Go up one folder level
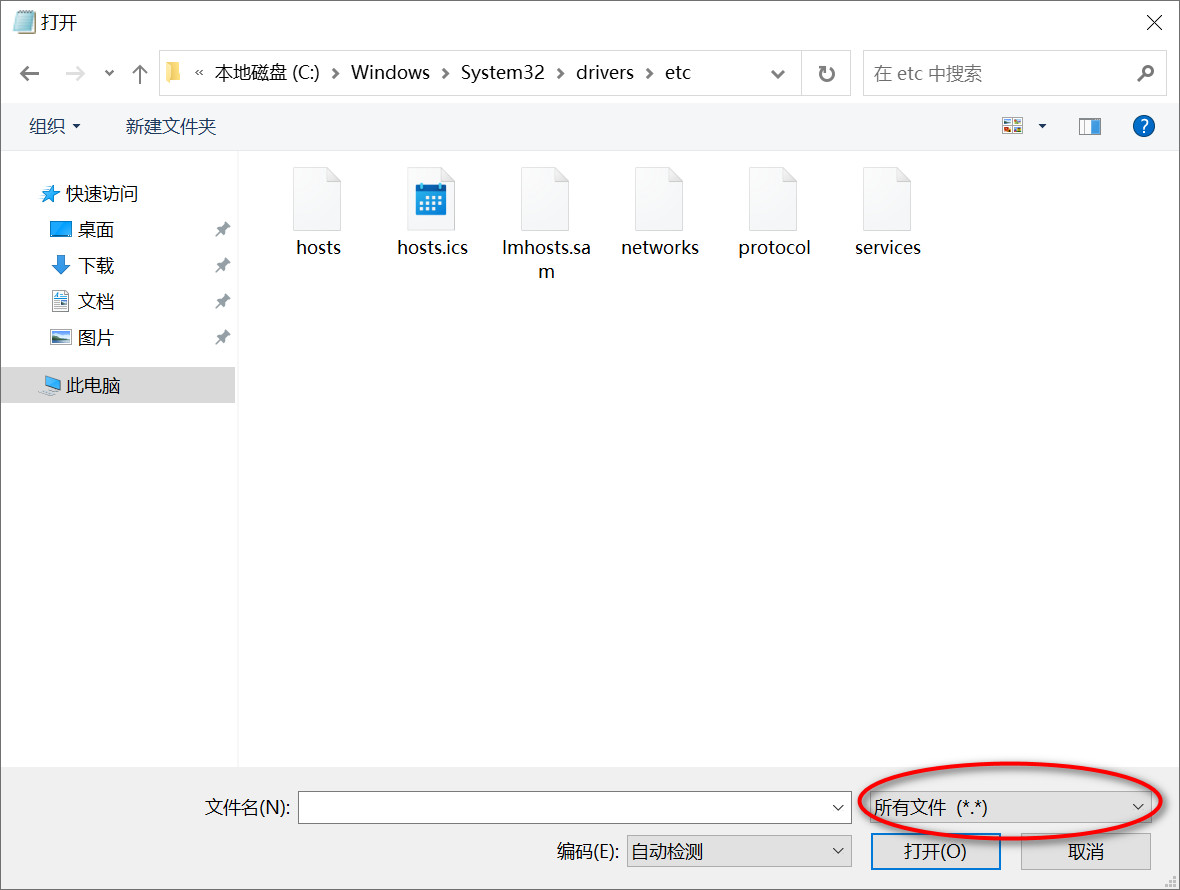Viewport: 1180px width, 890px height. point(139,74)
